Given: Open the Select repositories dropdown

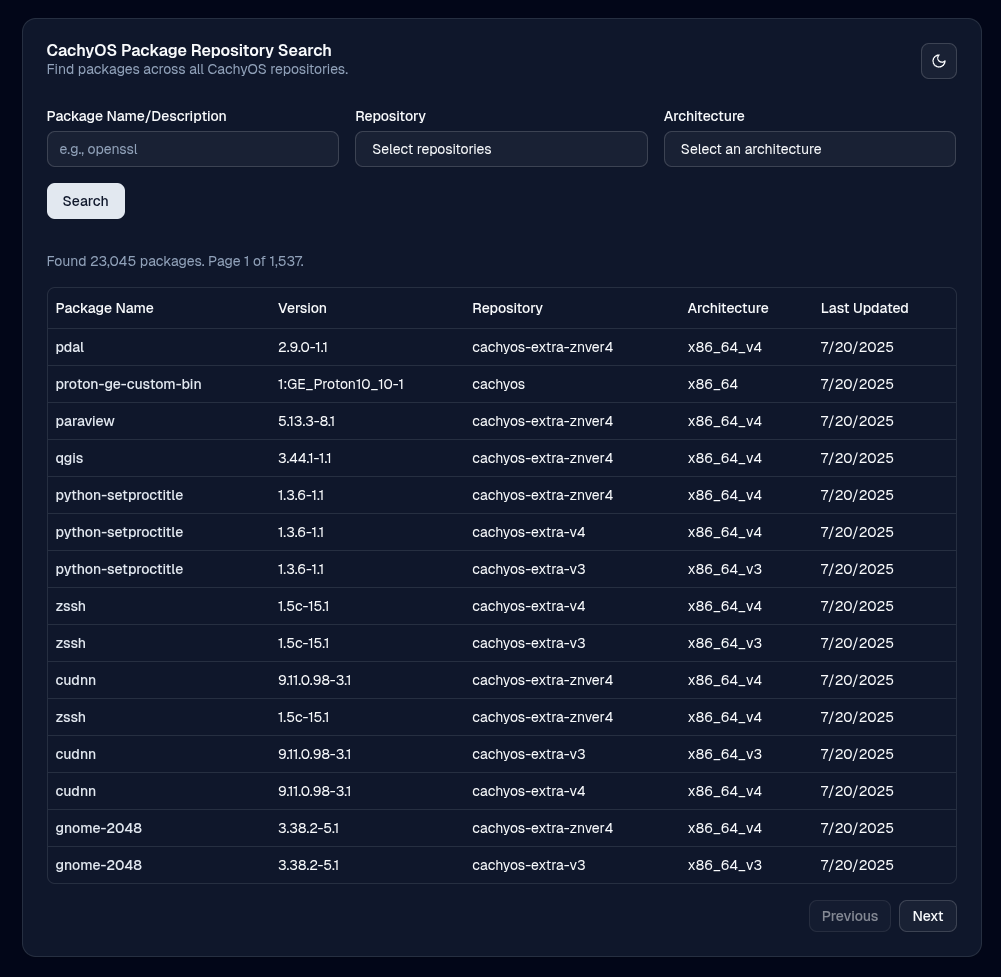Looking at the screenshot, I should pos(501,149).
